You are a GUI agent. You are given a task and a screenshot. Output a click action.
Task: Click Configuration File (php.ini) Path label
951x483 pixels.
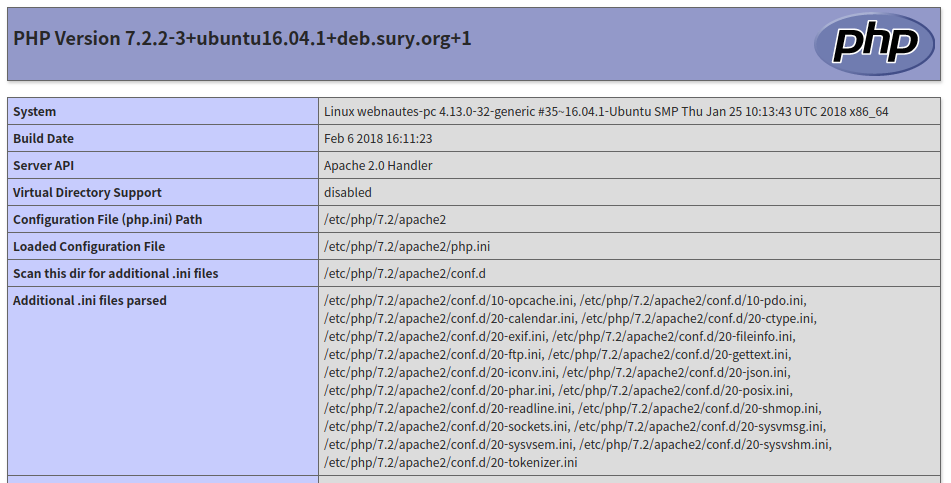[107, 219]
